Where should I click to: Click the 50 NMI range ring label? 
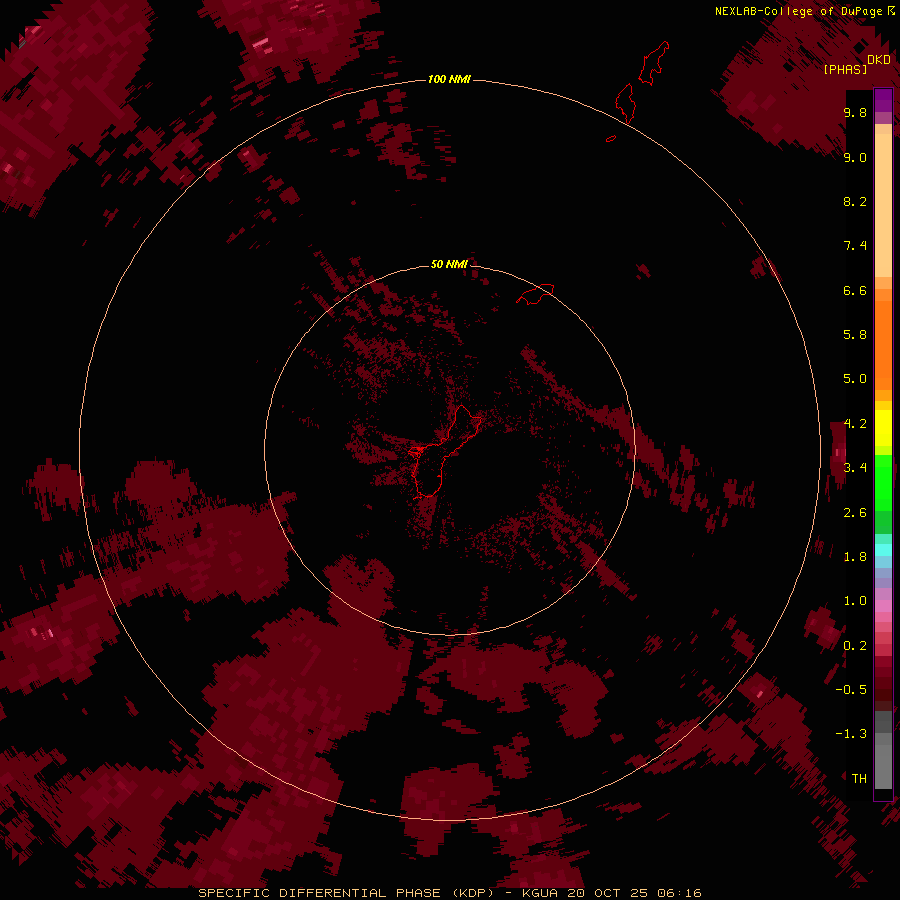click(449, 264)
